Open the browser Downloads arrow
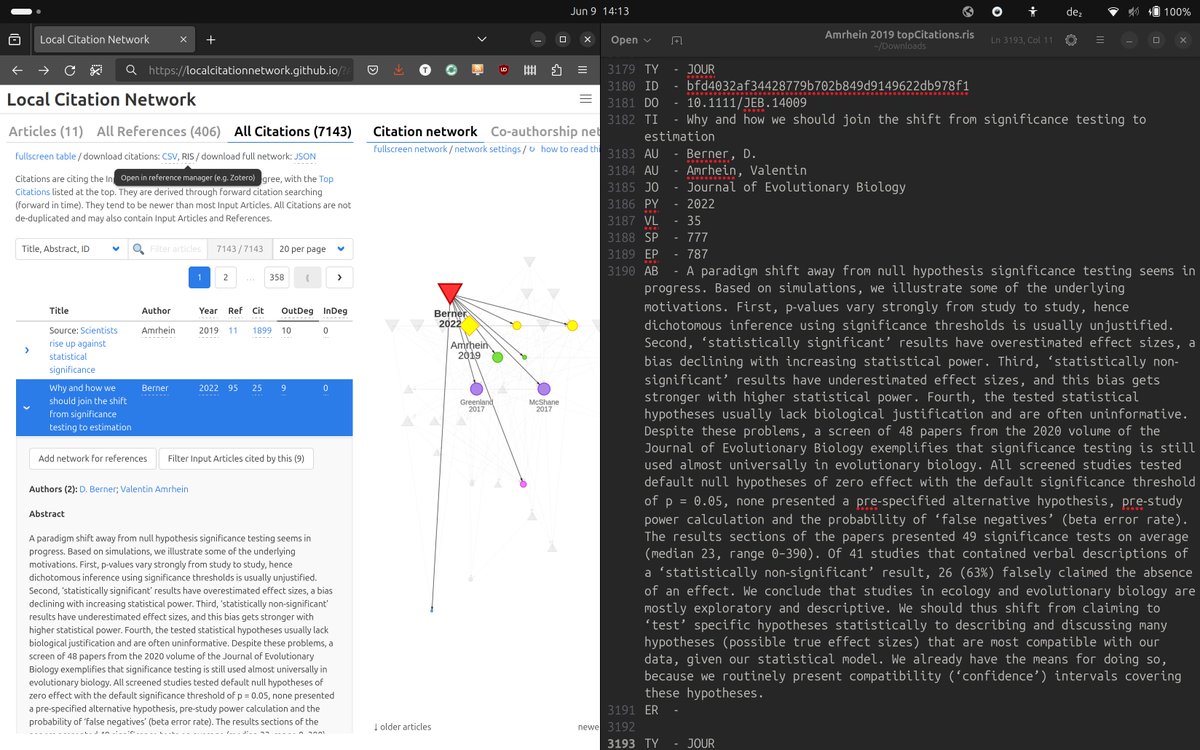1200x750 pixels. (399, 71)
